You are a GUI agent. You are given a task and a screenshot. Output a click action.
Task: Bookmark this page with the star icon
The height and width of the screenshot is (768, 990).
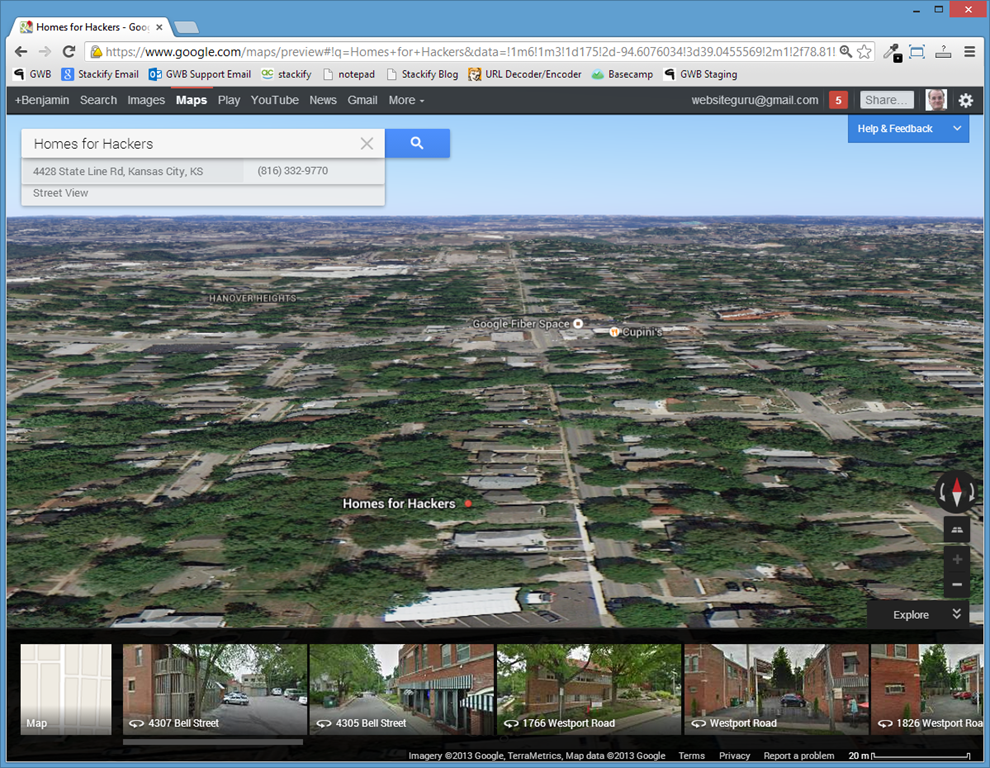tap(864, 52)
